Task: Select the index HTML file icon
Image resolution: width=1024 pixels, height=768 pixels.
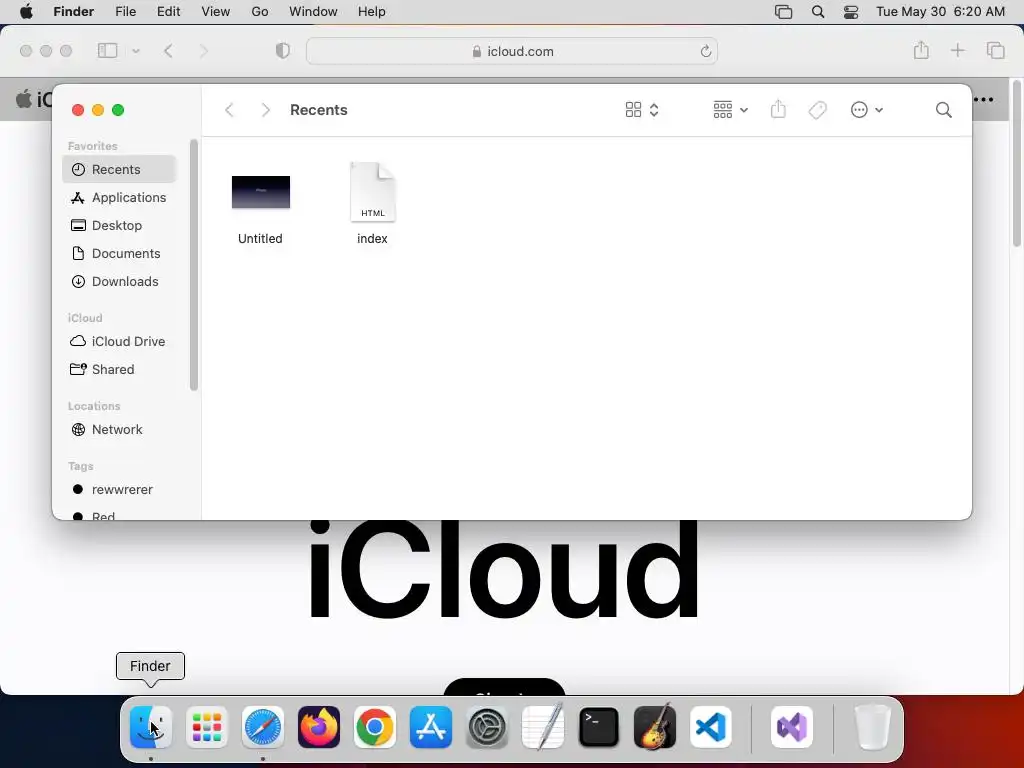Action: 373,192
